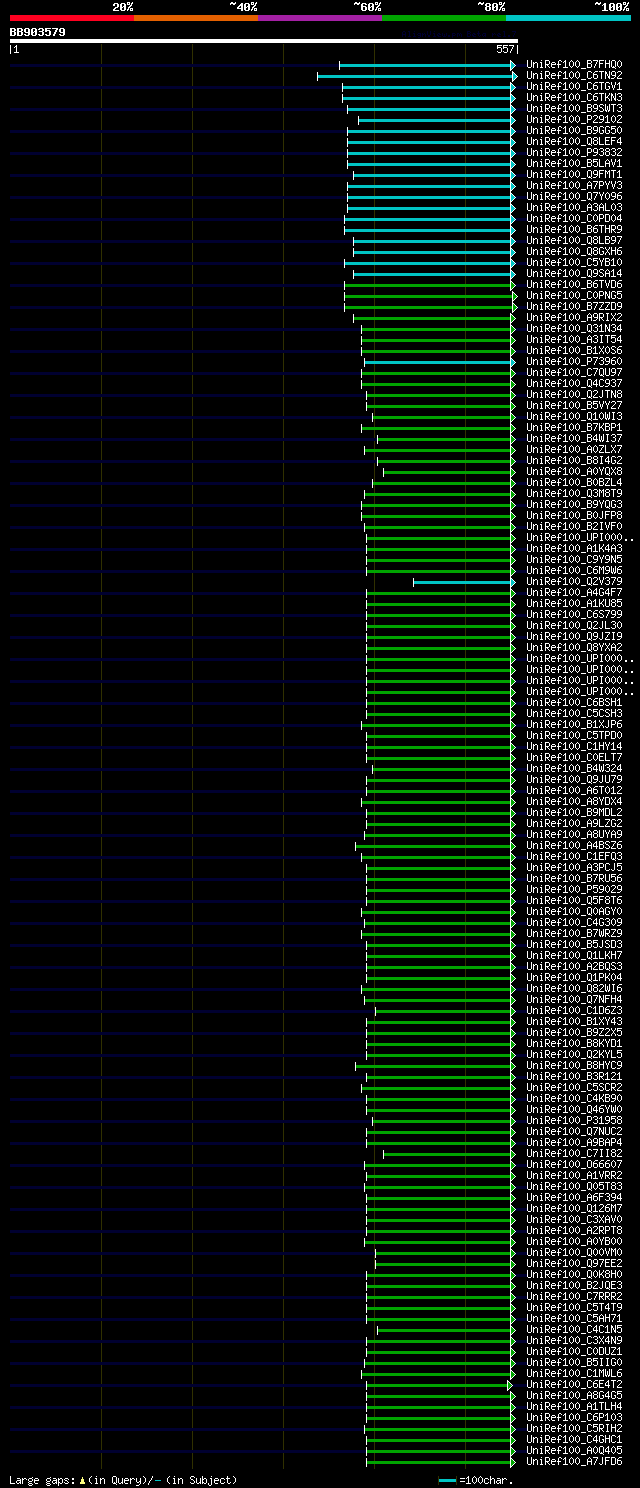Select label UniRef100_B4W324
The image size is (640, 1488).
click(574, 768)
